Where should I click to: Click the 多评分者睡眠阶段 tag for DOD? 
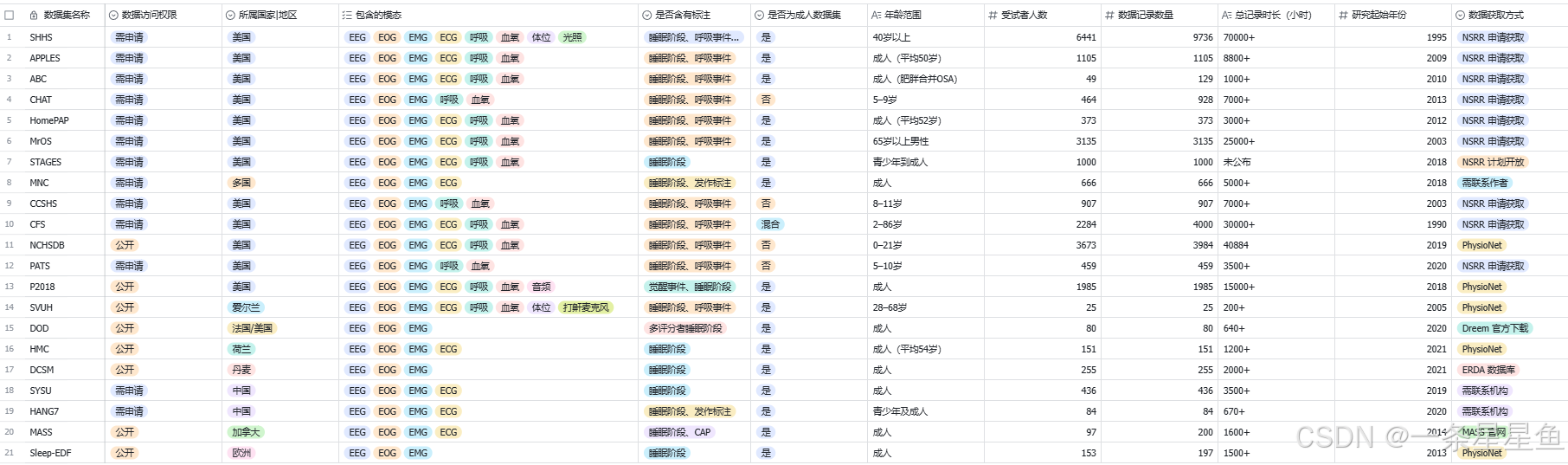point(685,328)
